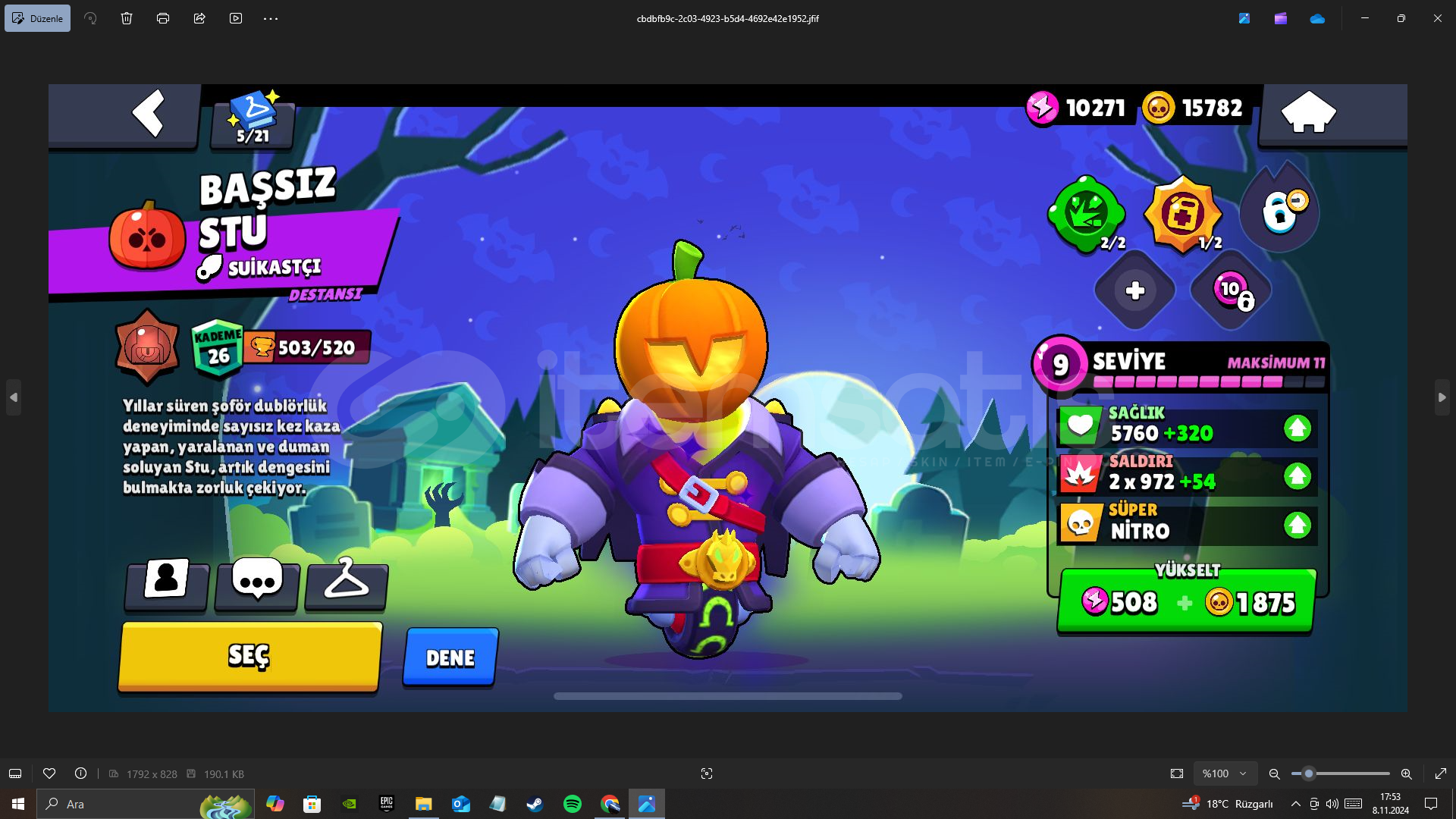The image size is (1456, 819).
Task: Click the Seviye 9 level progress bar
Action: click(1210, 382)
